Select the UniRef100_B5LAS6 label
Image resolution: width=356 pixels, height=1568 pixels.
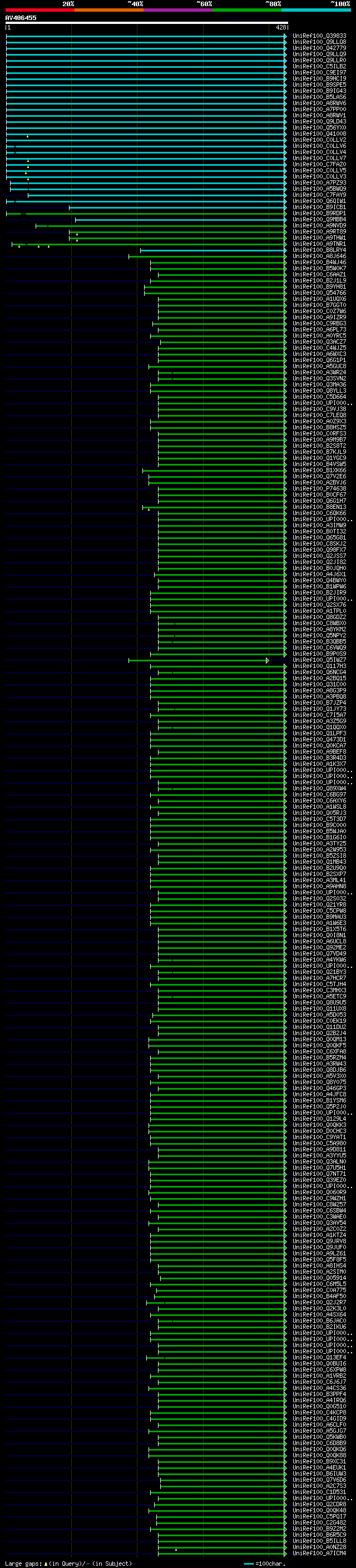[319, 97]
